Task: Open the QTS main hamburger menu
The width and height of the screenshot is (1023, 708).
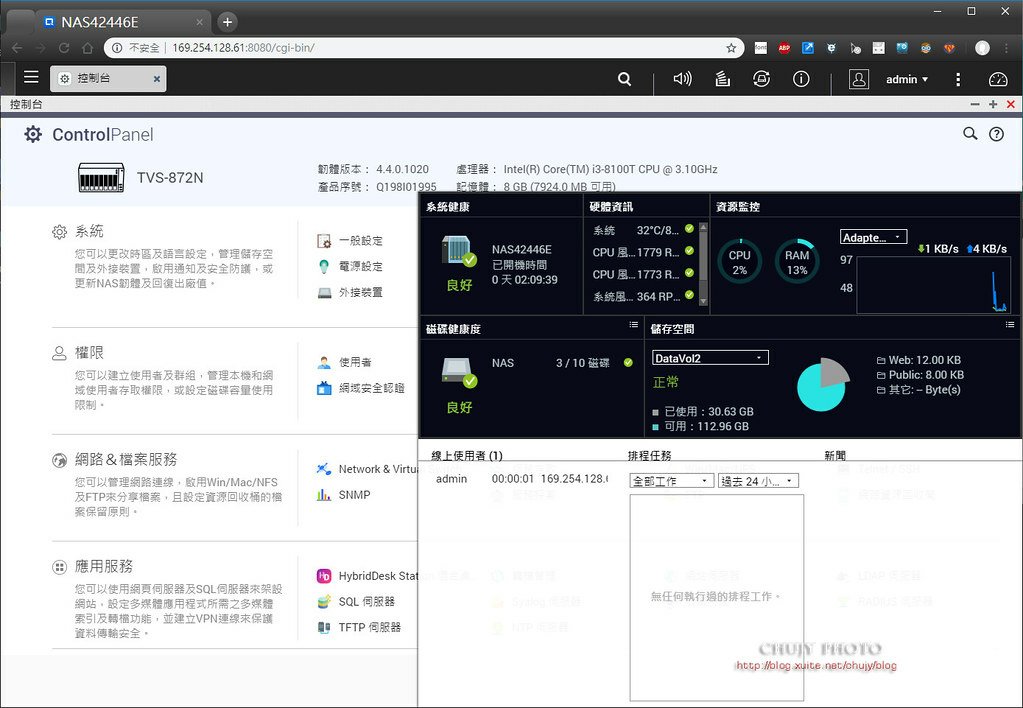Action: click(x=31, y=77)
